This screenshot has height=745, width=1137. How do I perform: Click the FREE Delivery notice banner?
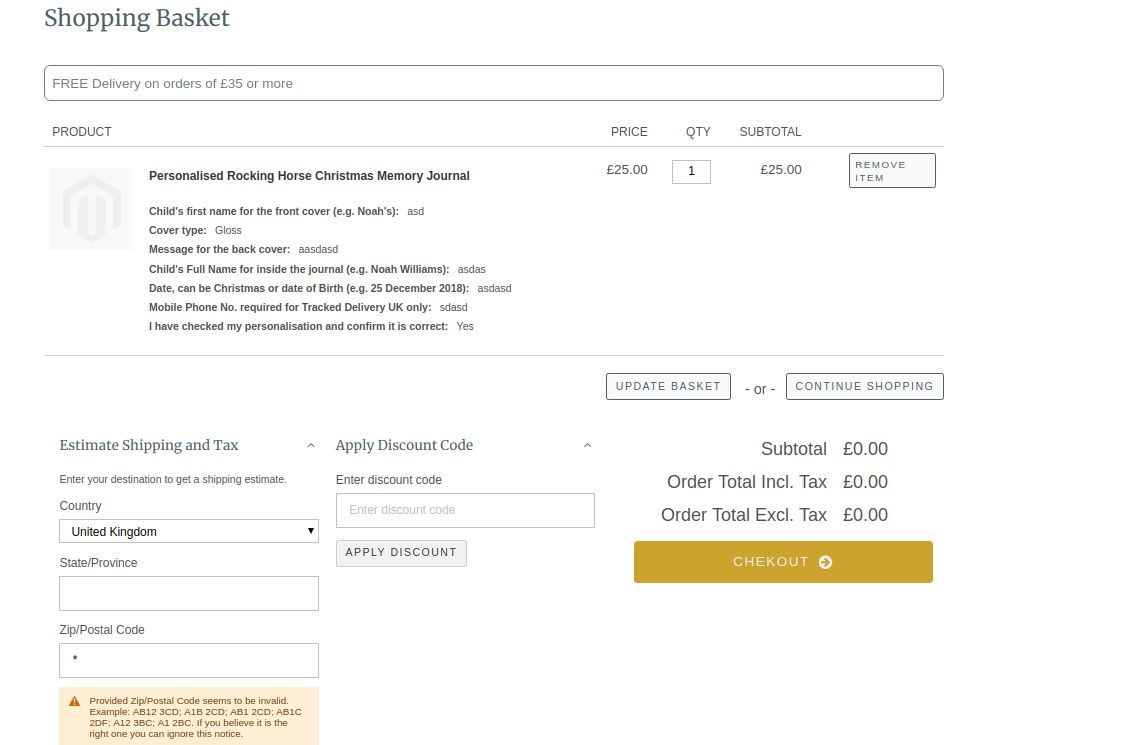[493, 83]
